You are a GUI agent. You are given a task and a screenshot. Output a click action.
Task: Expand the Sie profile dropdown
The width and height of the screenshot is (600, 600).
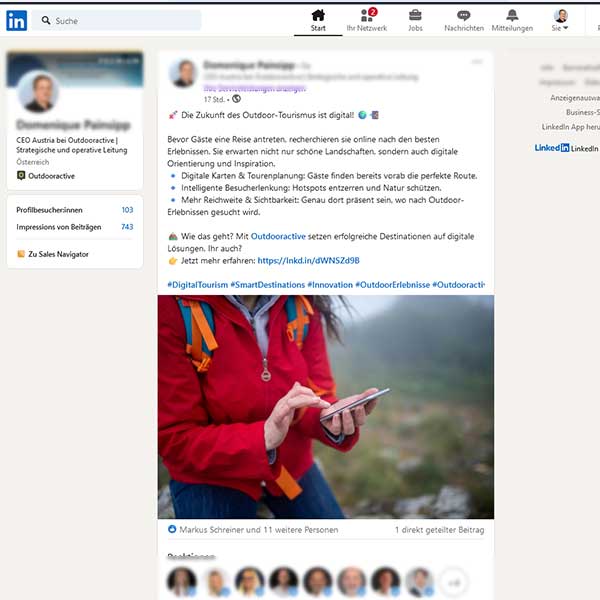click(560, 21)
